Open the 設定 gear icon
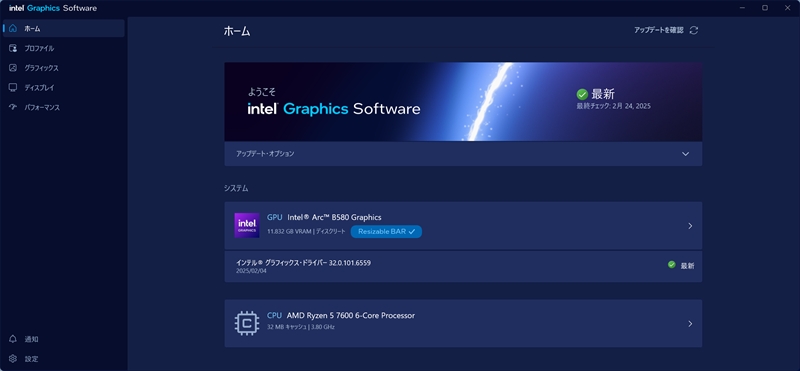The height and width of the screenshot is (371, 800). click(13, 359)
